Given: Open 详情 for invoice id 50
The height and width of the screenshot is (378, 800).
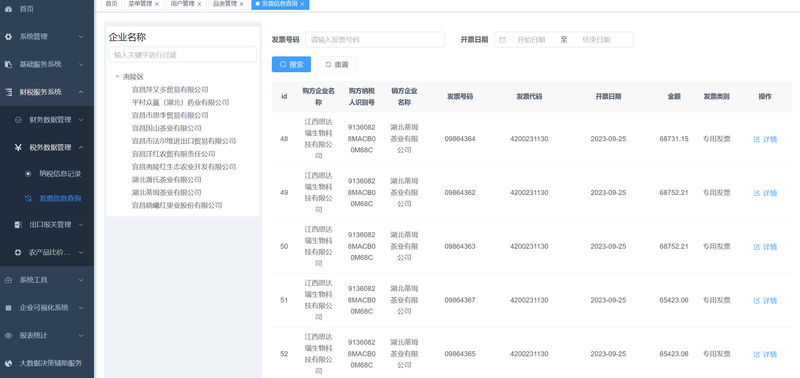Looking at the screenshot, I should 765,247.
